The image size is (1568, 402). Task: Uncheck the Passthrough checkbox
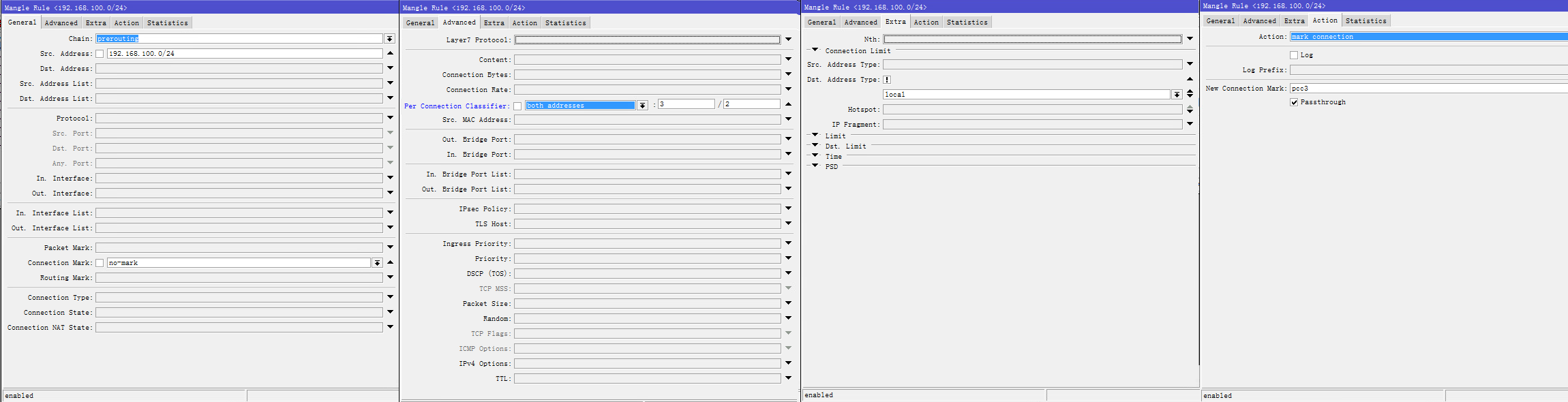[x=1294, y=102]
